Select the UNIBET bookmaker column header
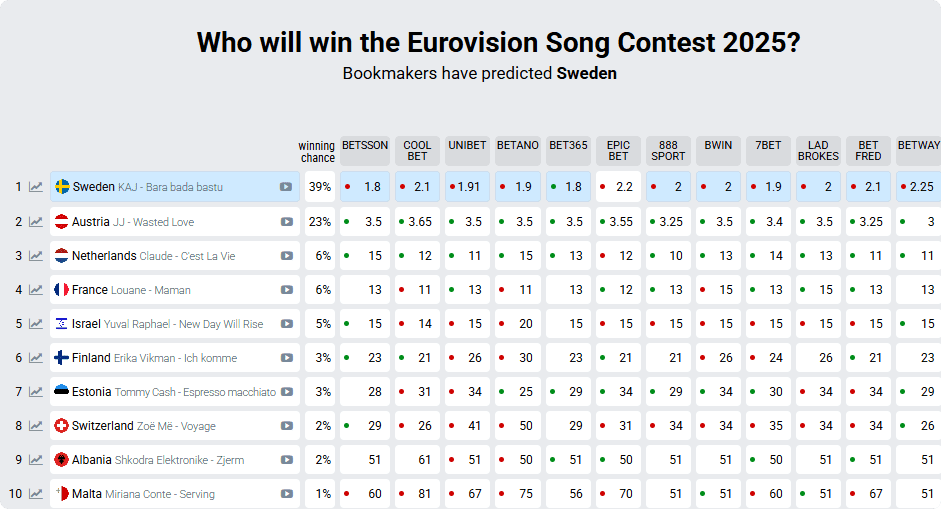 click(467, 151)
